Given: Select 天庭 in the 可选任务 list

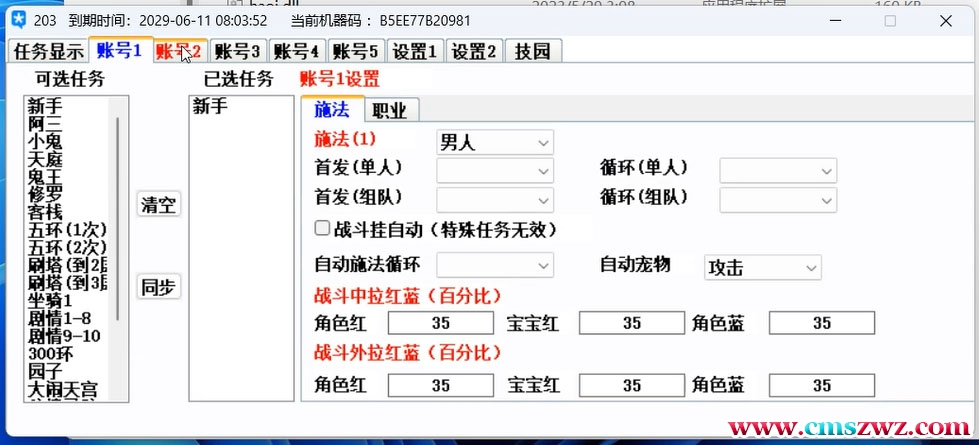Looking at the screenshot, I should pyautogui.click(x=45, y=158).
